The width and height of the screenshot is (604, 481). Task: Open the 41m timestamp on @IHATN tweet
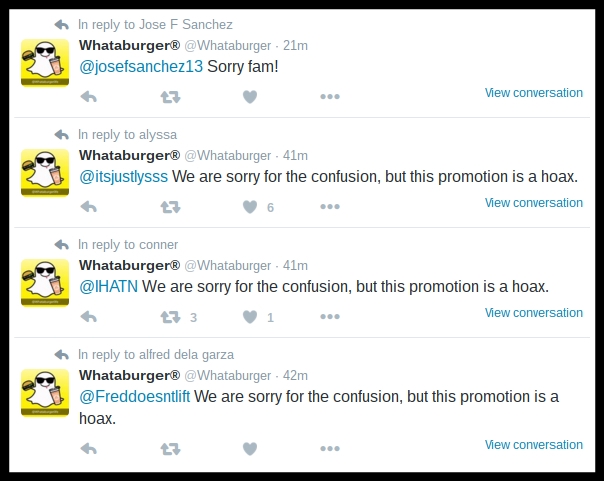point(295,265)
